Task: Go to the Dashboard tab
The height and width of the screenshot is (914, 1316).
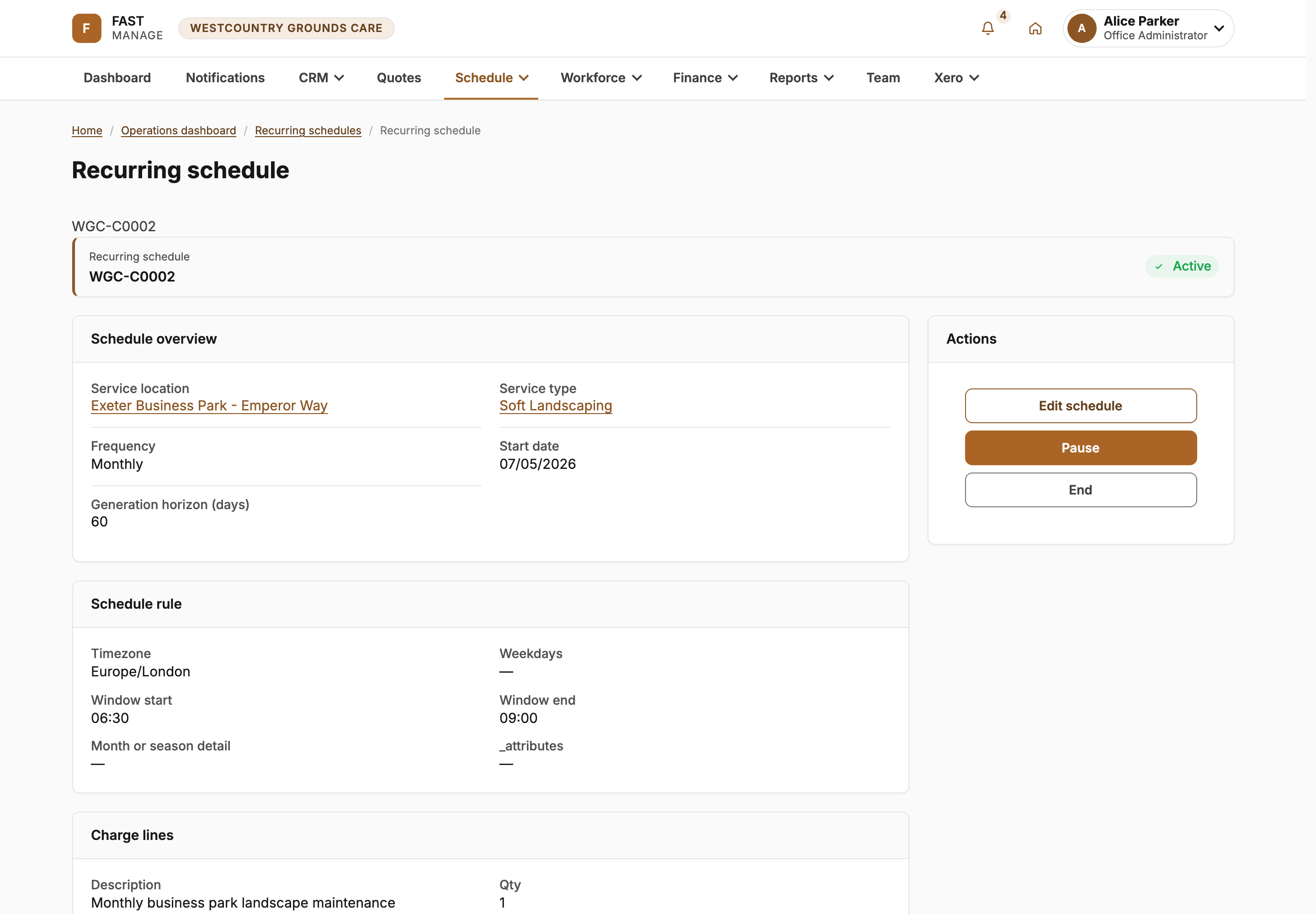Action: [x=117, y=78]
